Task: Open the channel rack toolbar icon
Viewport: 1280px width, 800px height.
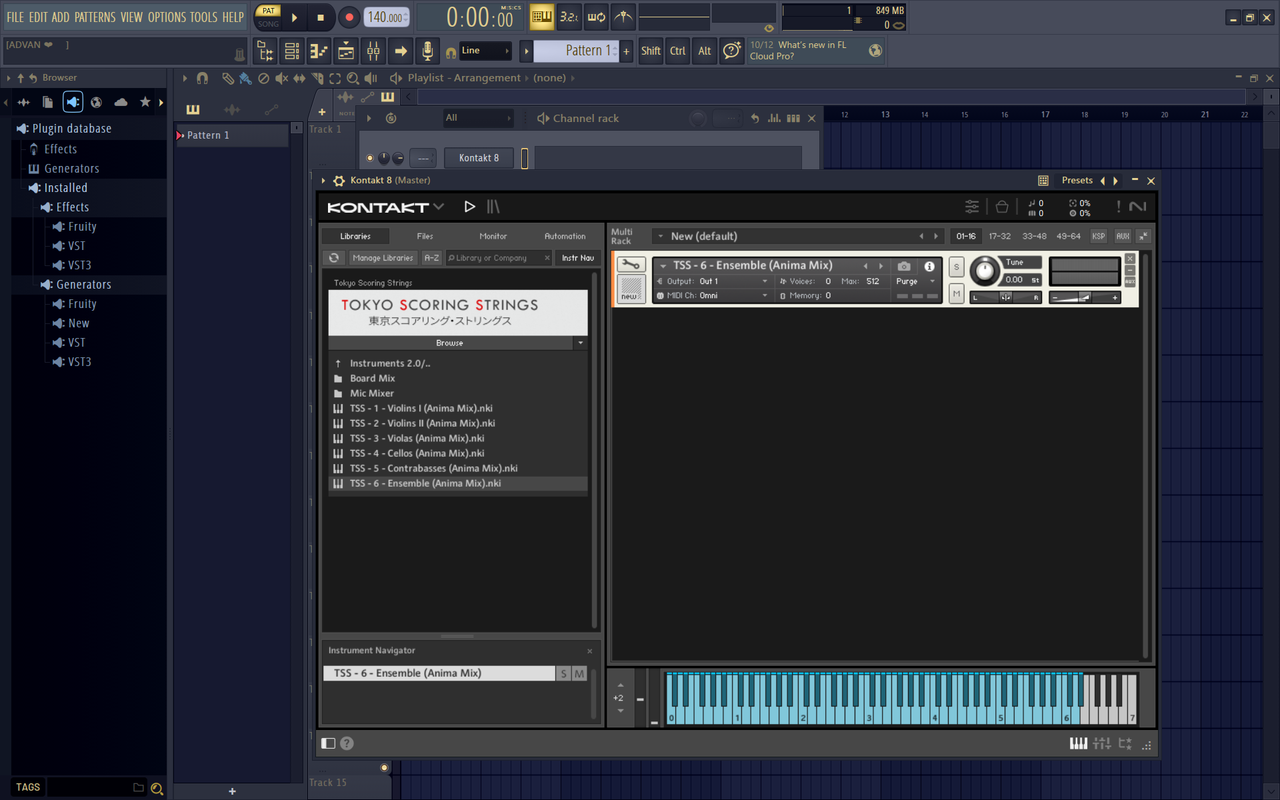Action: [292, 51]
